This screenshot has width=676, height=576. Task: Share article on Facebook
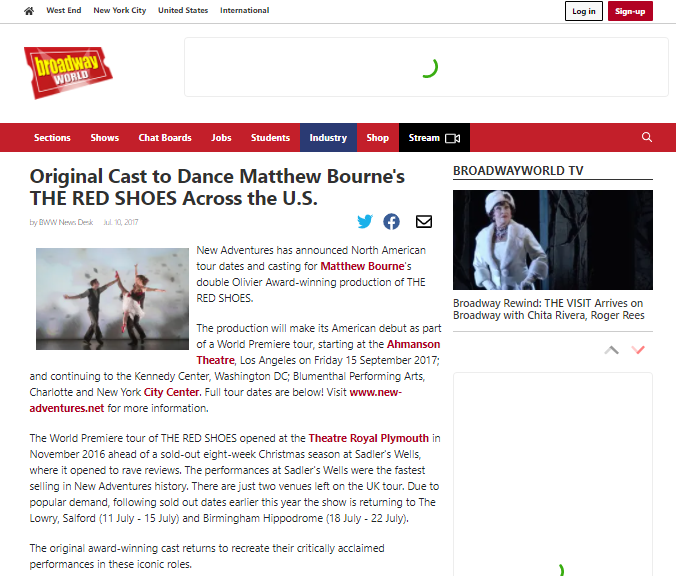pos(391,222)
